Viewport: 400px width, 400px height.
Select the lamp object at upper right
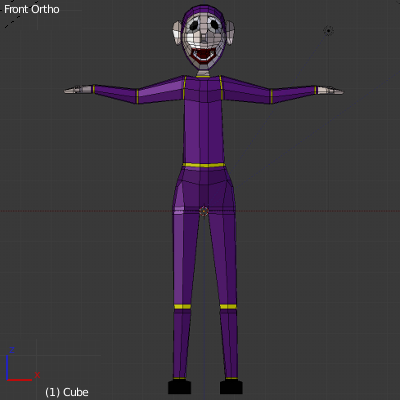329,31
